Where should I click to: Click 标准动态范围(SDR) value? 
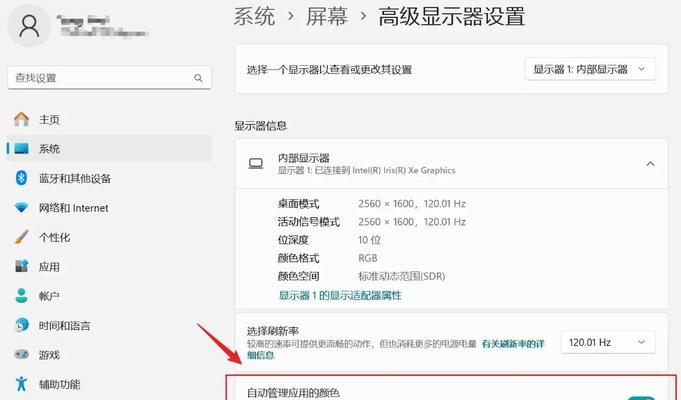pos(402,276)
